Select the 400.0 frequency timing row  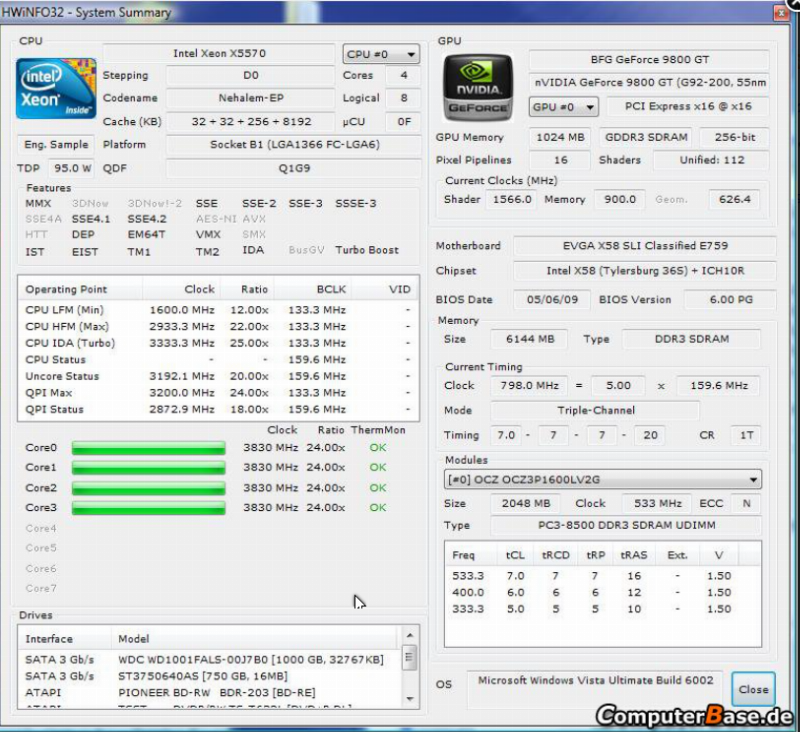pos(603,593)
